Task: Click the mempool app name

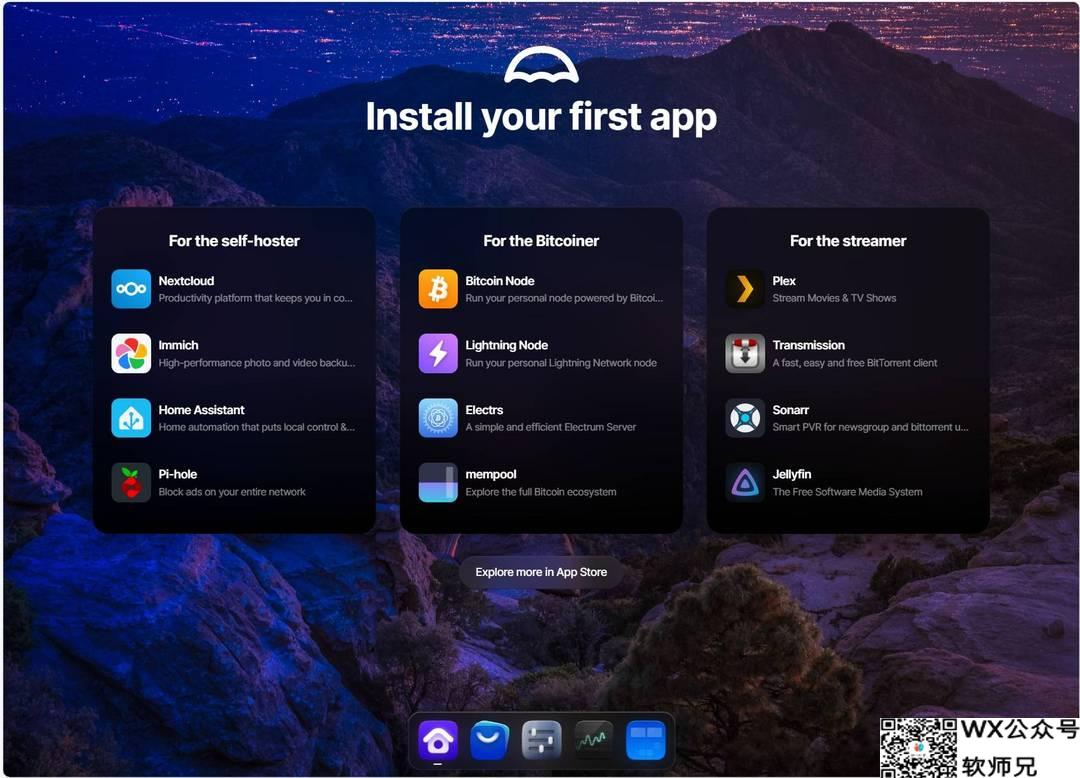Action: click(491, 474)
